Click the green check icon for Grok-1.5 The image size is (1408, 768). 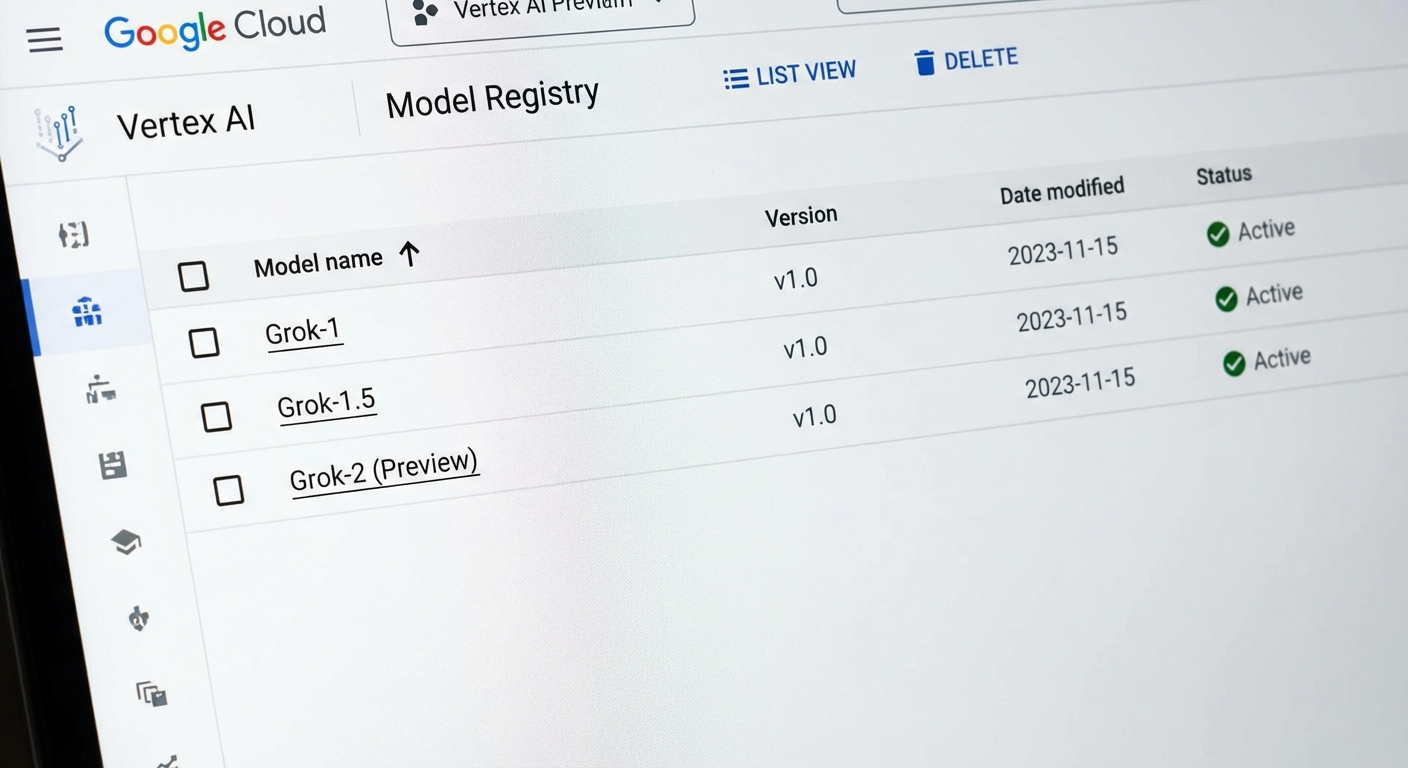click(x=1226, y=298)
